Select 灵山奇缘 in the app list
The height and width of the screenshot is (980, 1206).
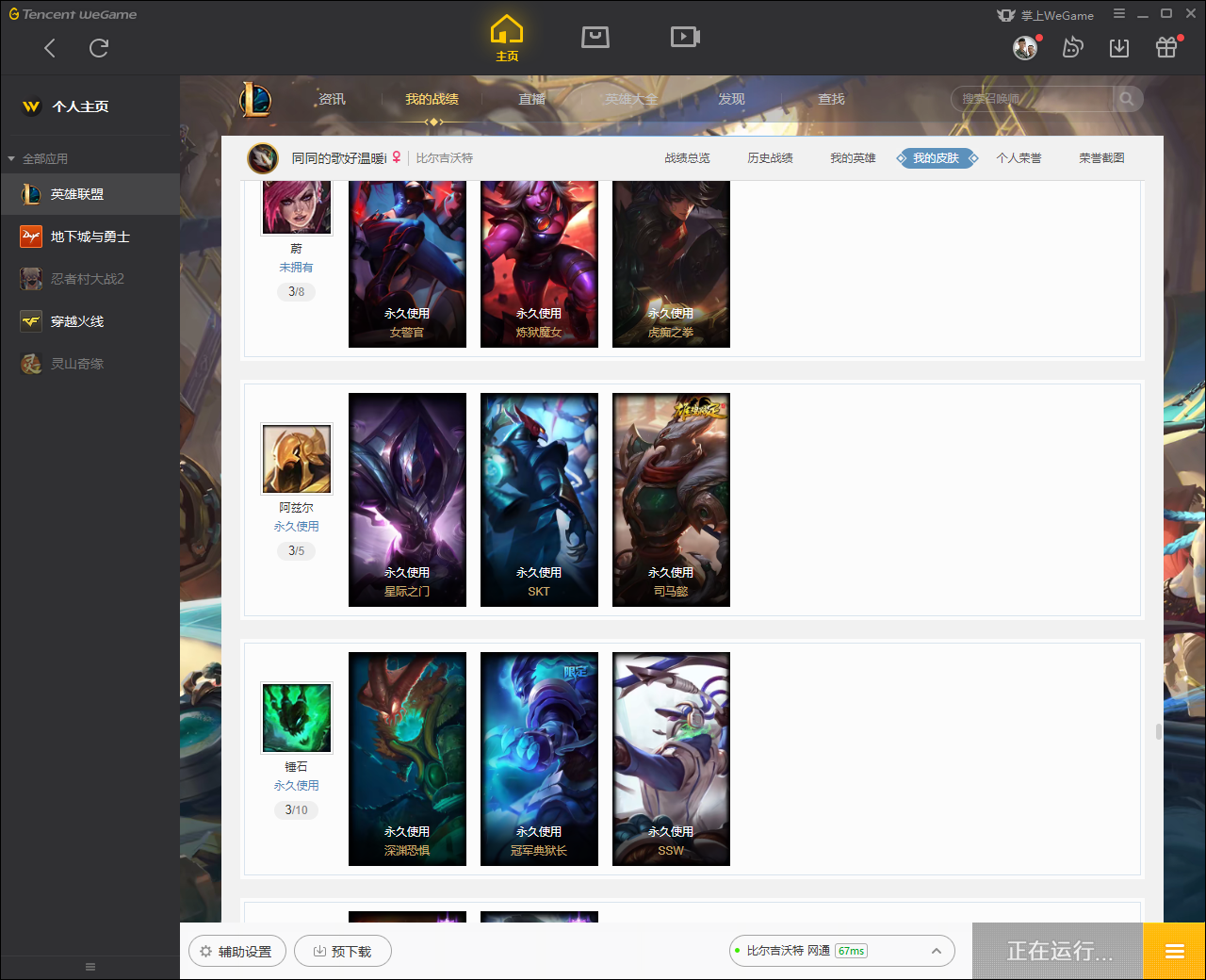click(90, 364)
